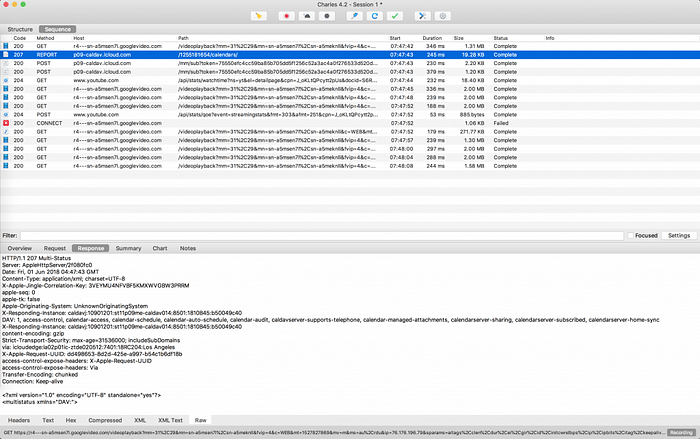Click the green checkmark validate icon
The image size is (700, 439).
396,16
